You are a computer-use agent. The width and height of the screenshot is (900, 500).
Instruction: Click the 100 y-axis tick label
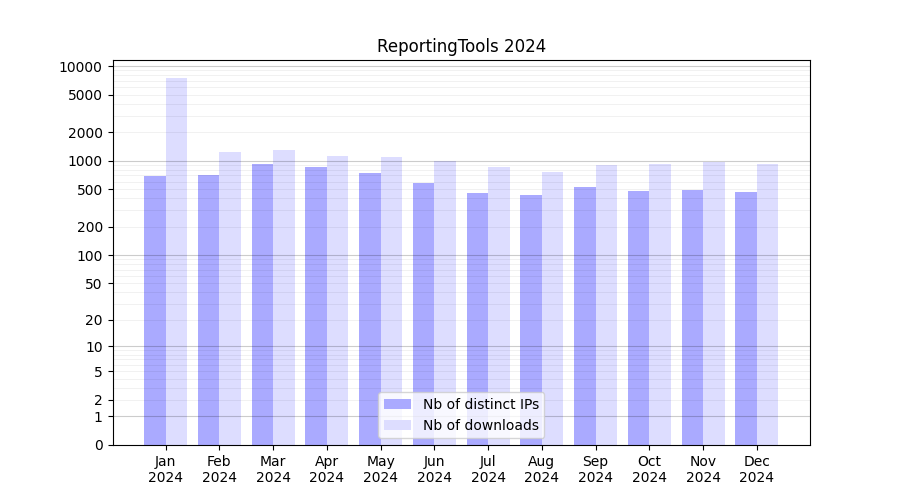coord(89,255)
